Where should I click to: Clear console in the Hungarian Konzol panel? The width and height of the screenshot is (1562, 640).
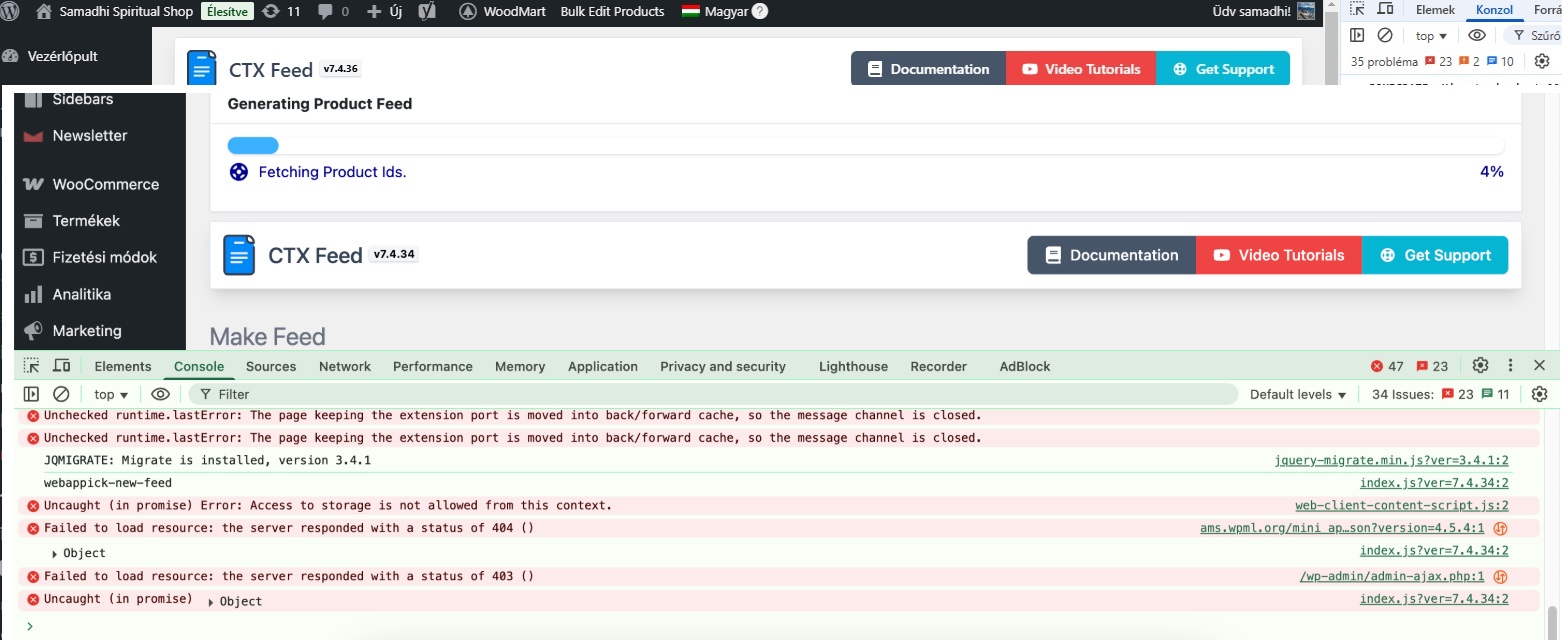[1385, 35]
